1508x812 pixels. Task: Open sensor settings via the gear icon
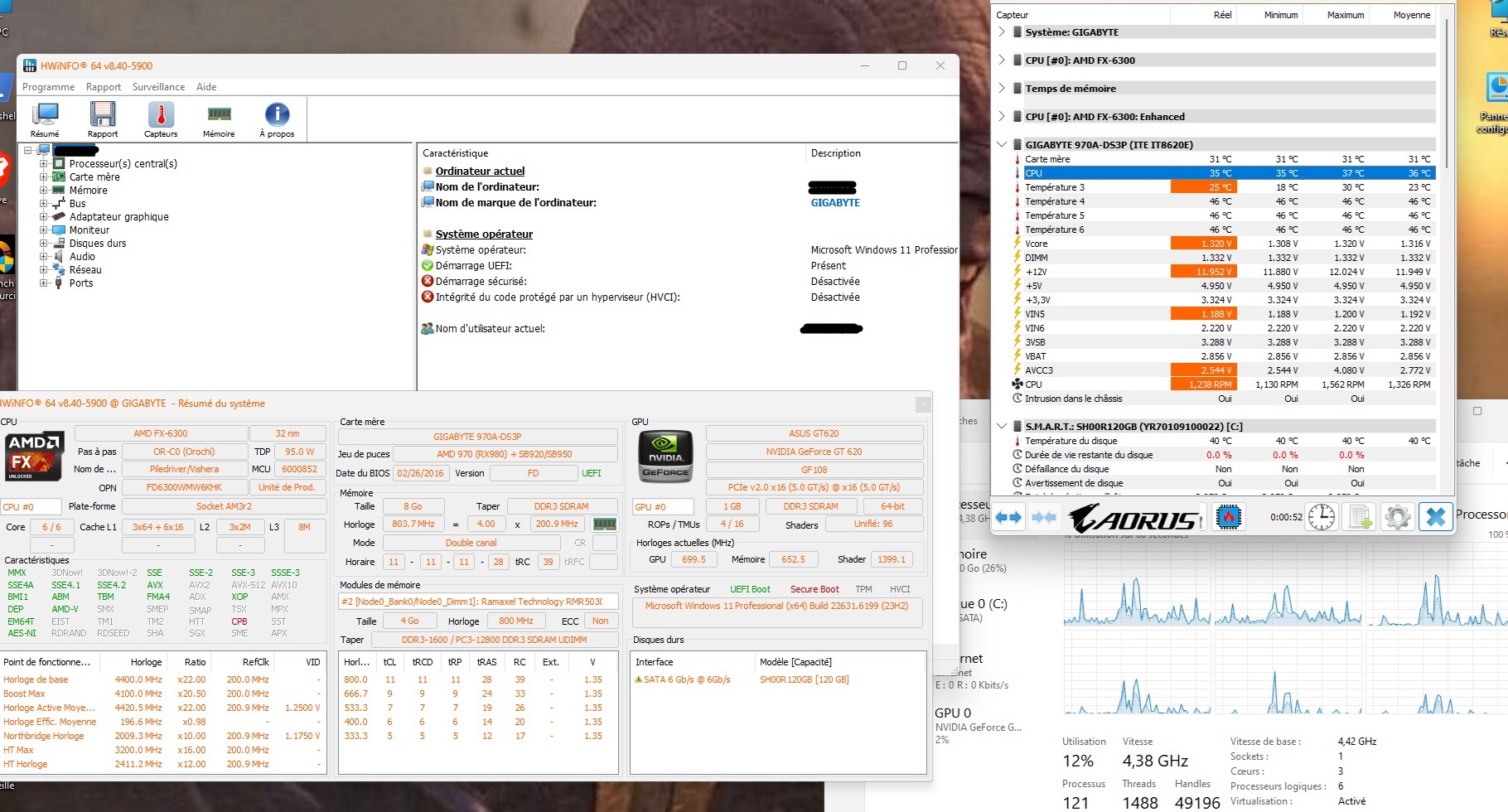click(1398, 516)
